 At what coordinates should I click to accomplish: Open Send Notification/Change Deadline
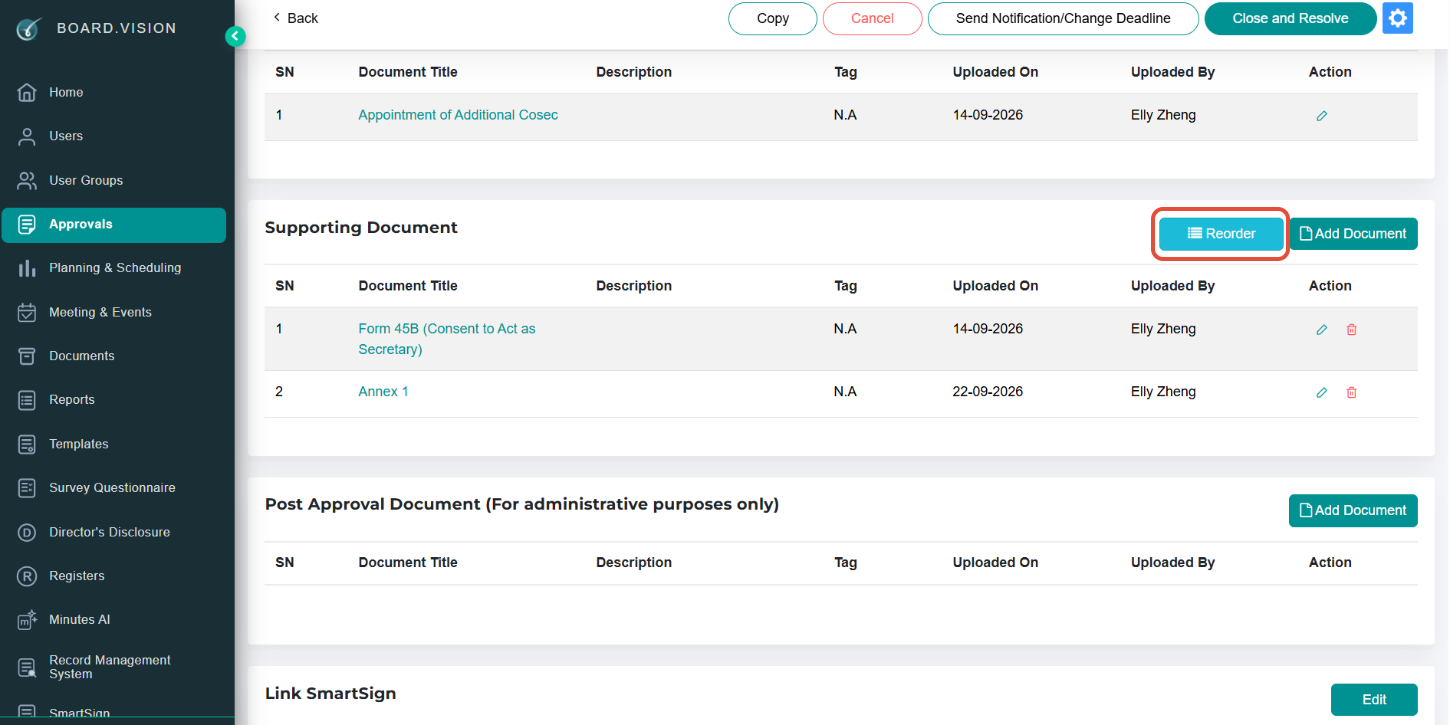(1063, 18)
